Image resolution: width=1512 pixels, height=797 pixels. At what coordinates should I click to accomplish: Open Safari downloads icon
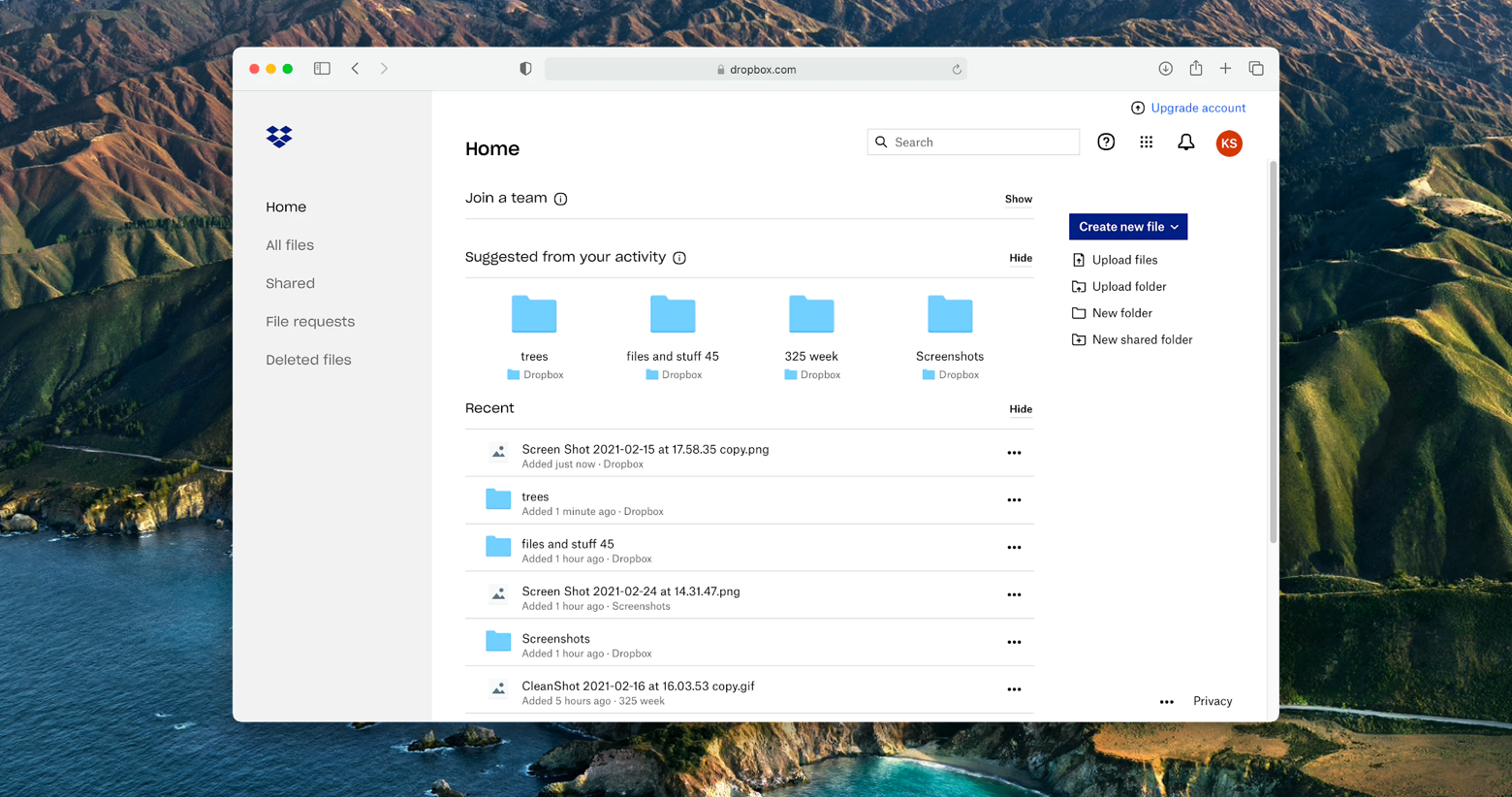[x=1165, y=69]
